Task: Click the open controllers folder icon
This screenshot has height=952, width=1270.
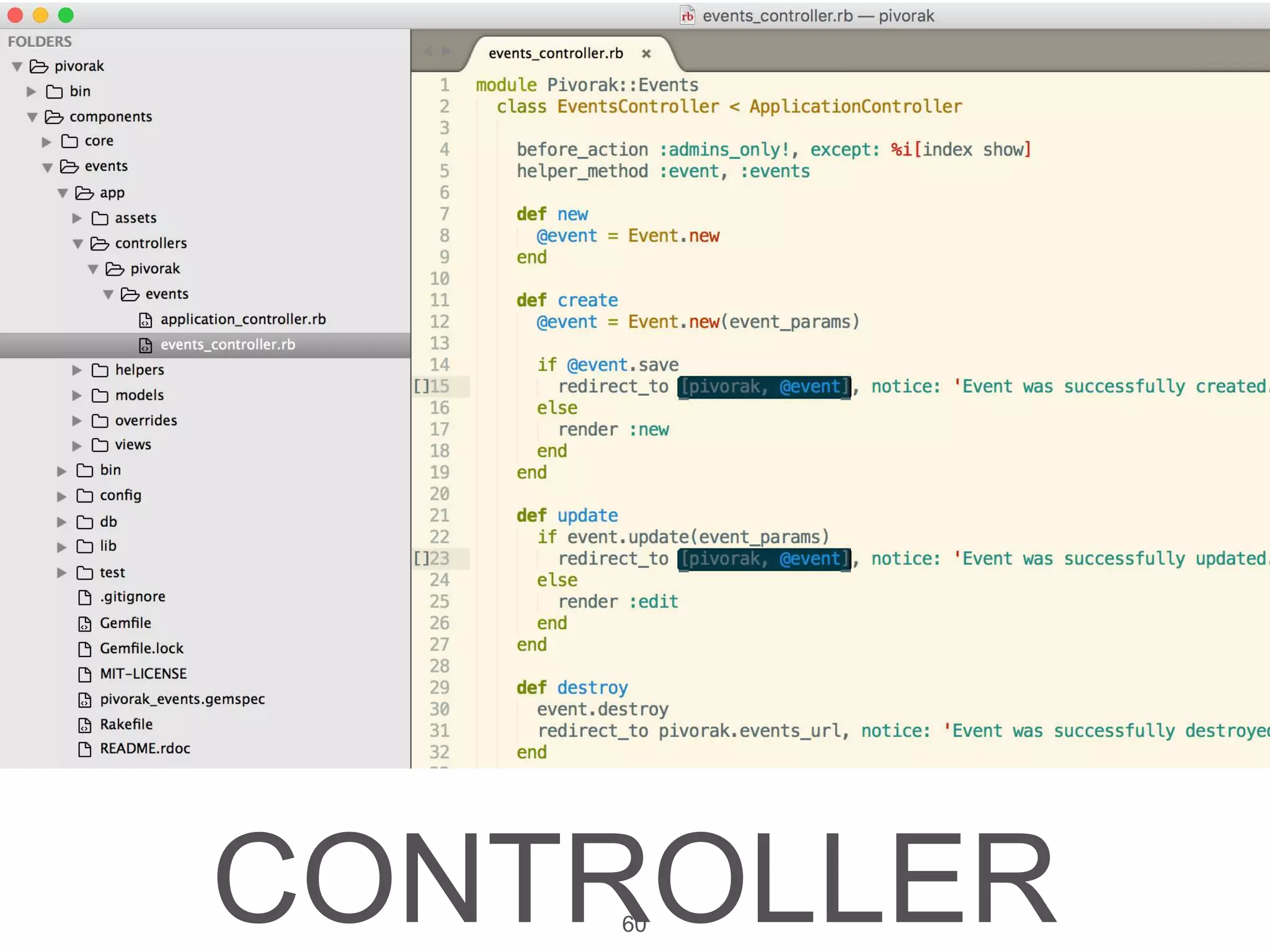Action: (x=100, y=244)
